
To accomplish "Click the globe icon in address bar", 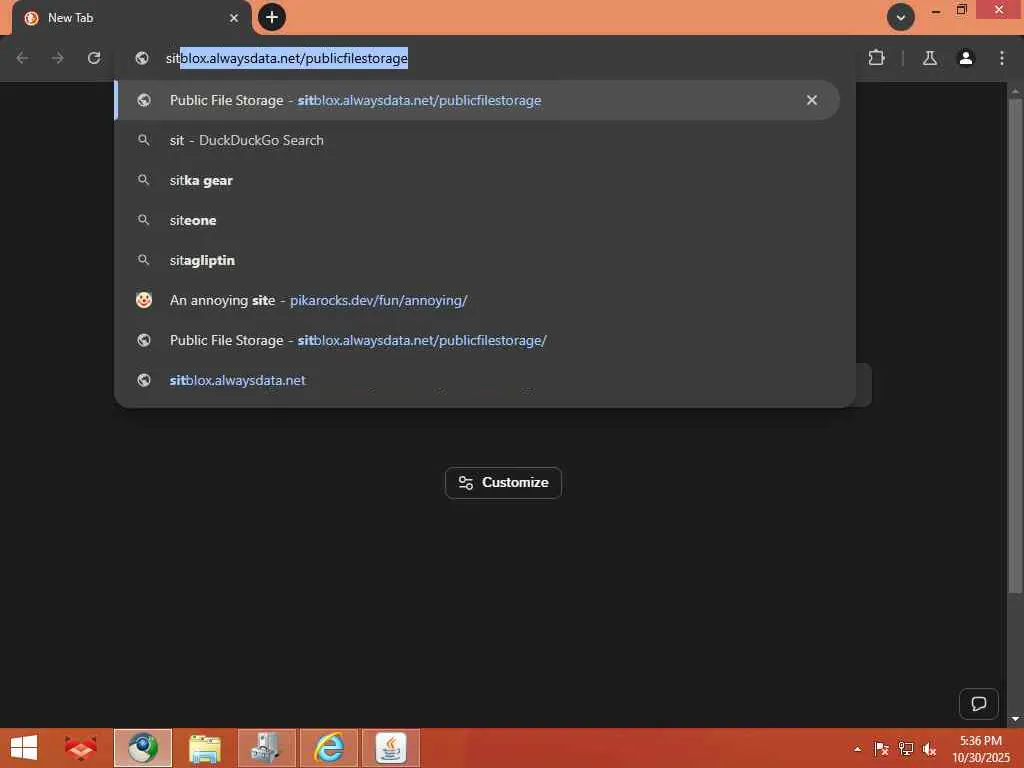I will tap(142, 58).
